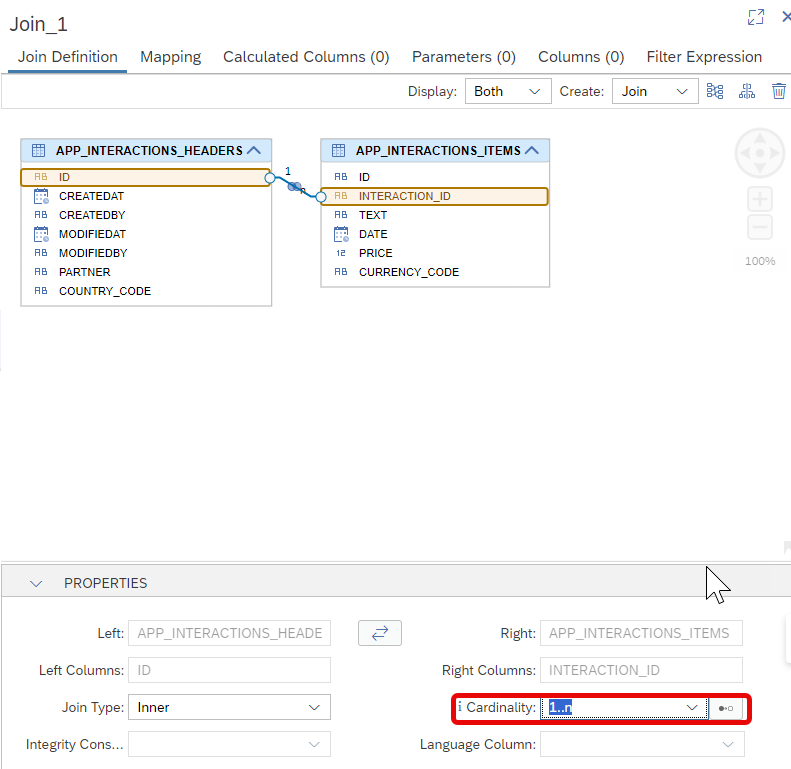Click the propose cardinality button
The image size is (791, 769).
726,708
